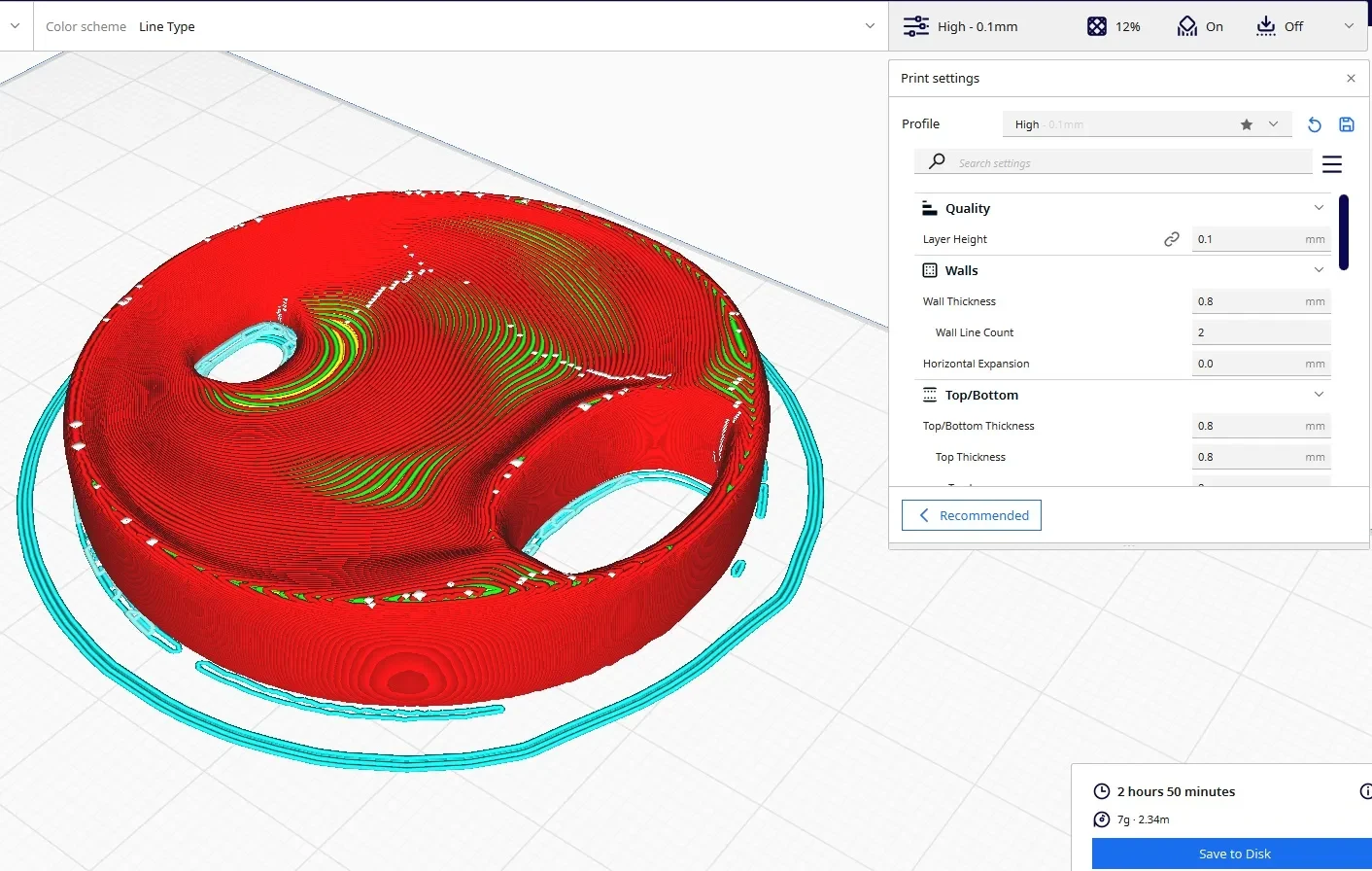Click the Wall Line Count value field
Image resolution: width=1372 pixels, height=871 pixels.
(1261, 332)
